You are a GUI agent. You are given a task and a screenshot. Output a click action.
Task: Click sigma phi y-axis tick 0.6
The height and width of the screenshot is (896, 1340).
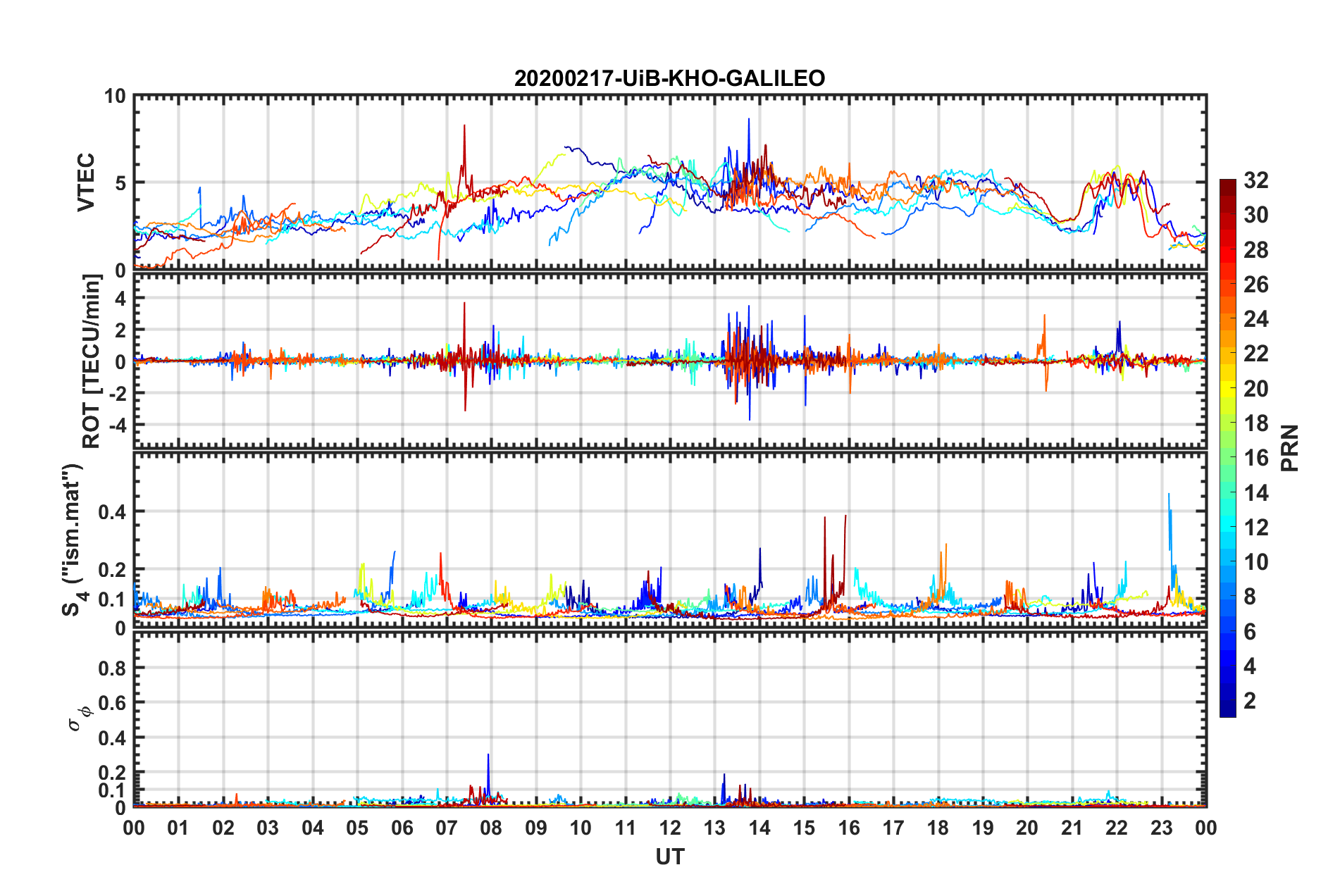click(x=112, y=703)
